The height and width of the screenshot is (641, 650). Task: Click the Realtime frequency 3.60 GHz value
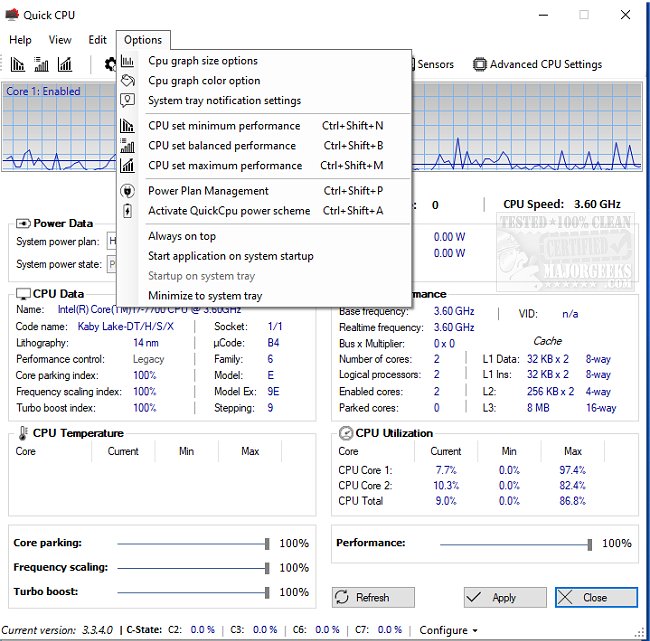(x=454, y=328)
